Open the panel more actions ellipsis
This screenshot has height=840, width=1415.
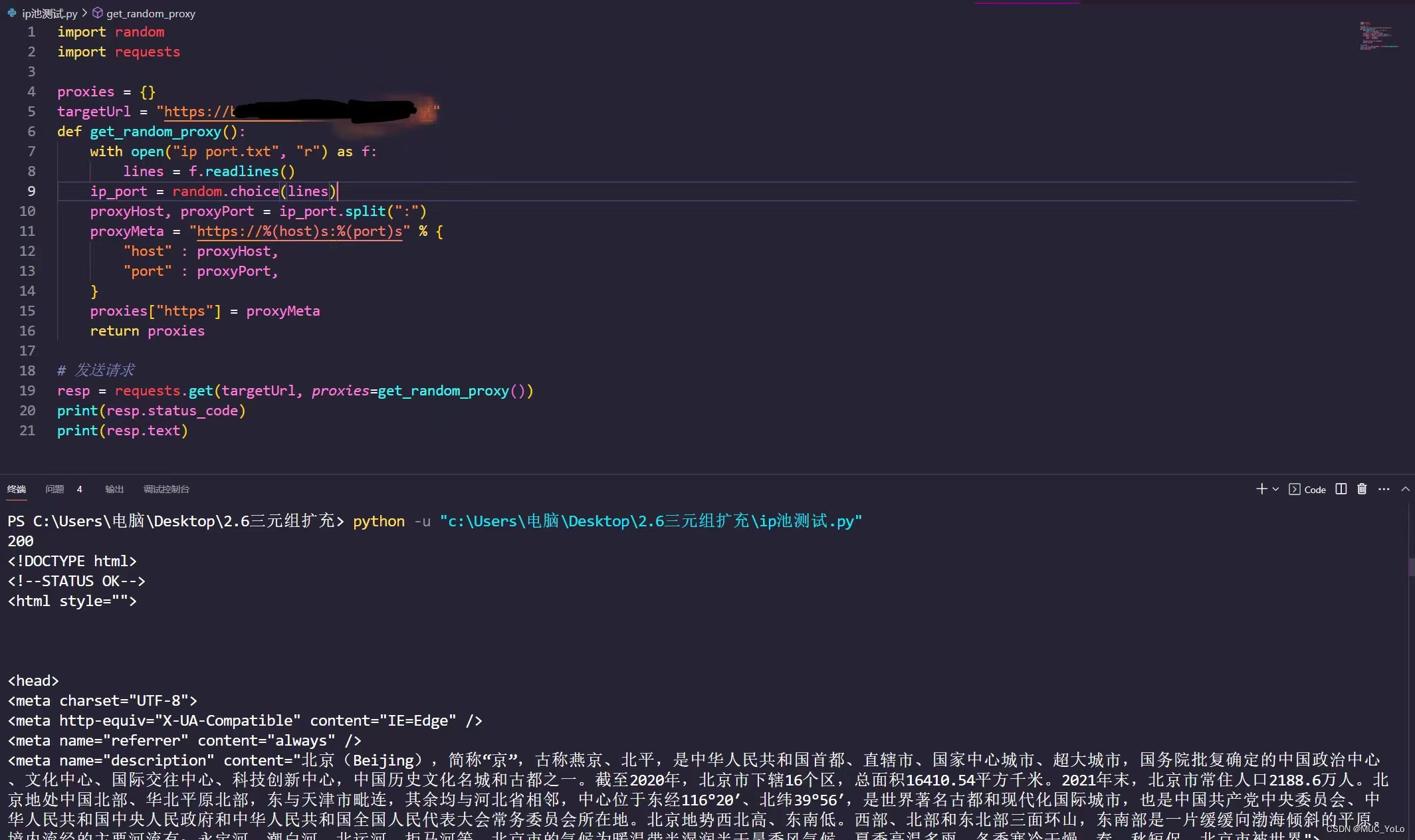[1384, 489]
